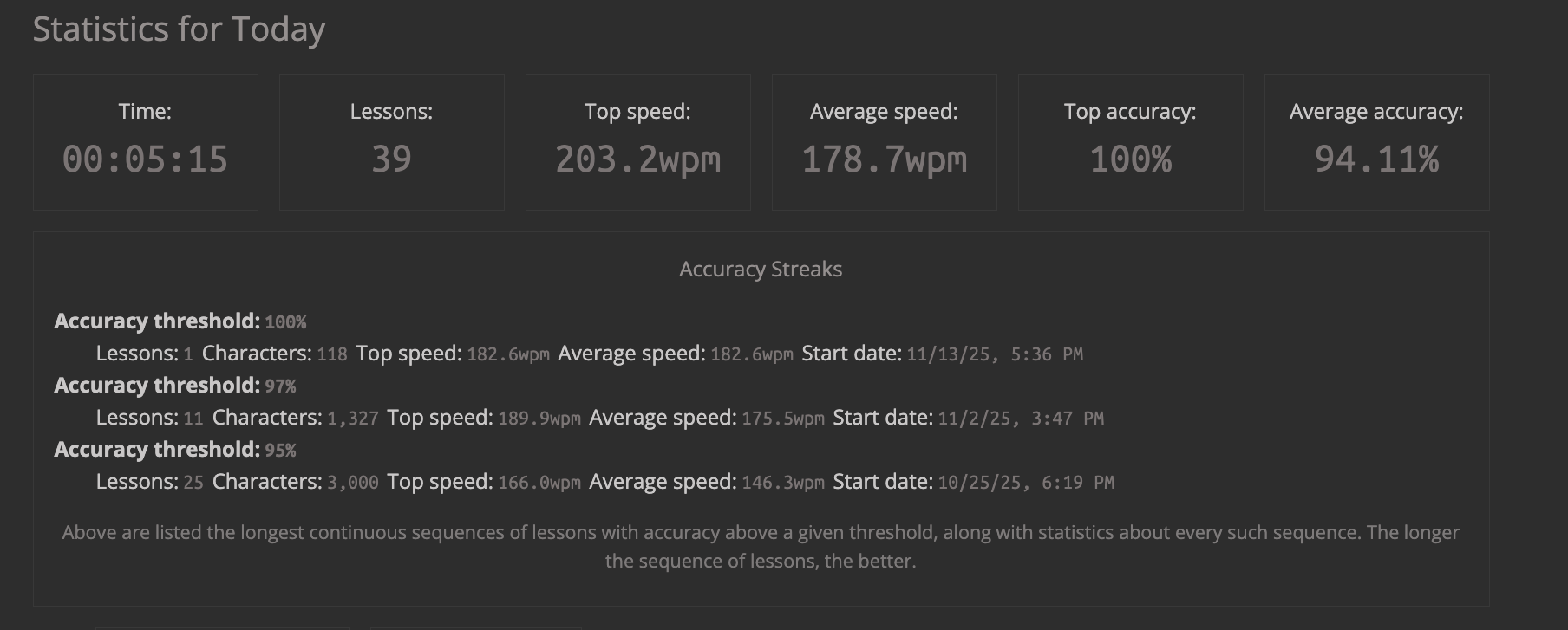This screenshot has width=1568, height=630.
Task: Click the Top speed 203.2wpm card
Action: coord(638,142)
